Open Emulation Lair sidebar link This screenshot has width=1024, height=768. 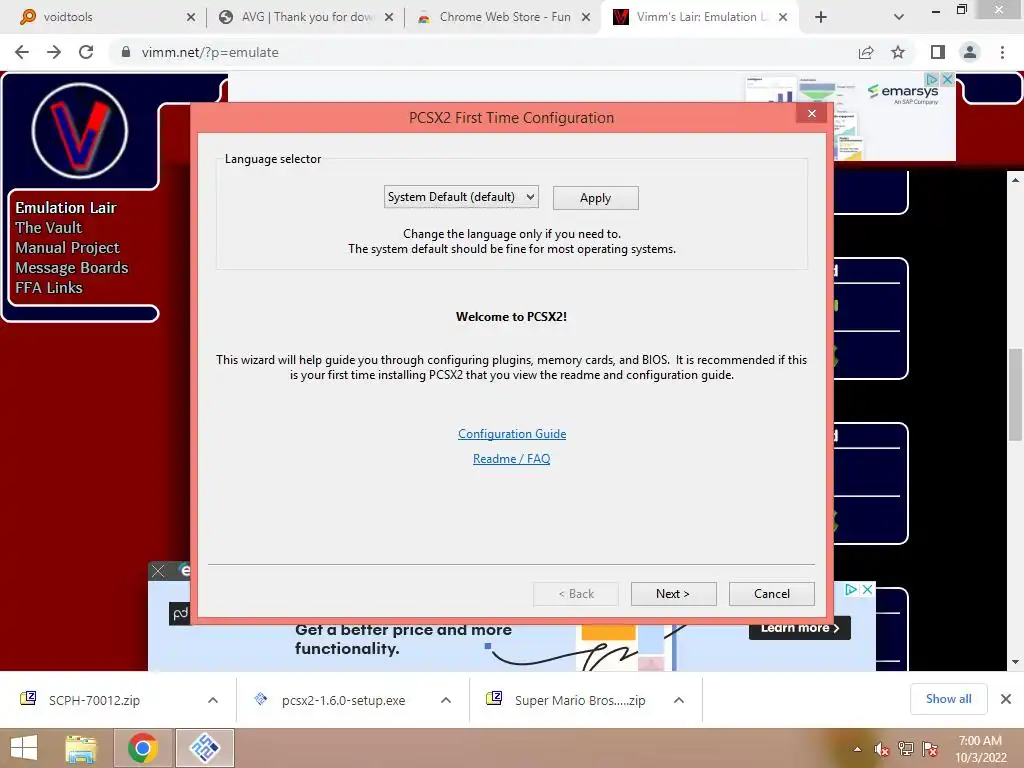click(66, 208)
